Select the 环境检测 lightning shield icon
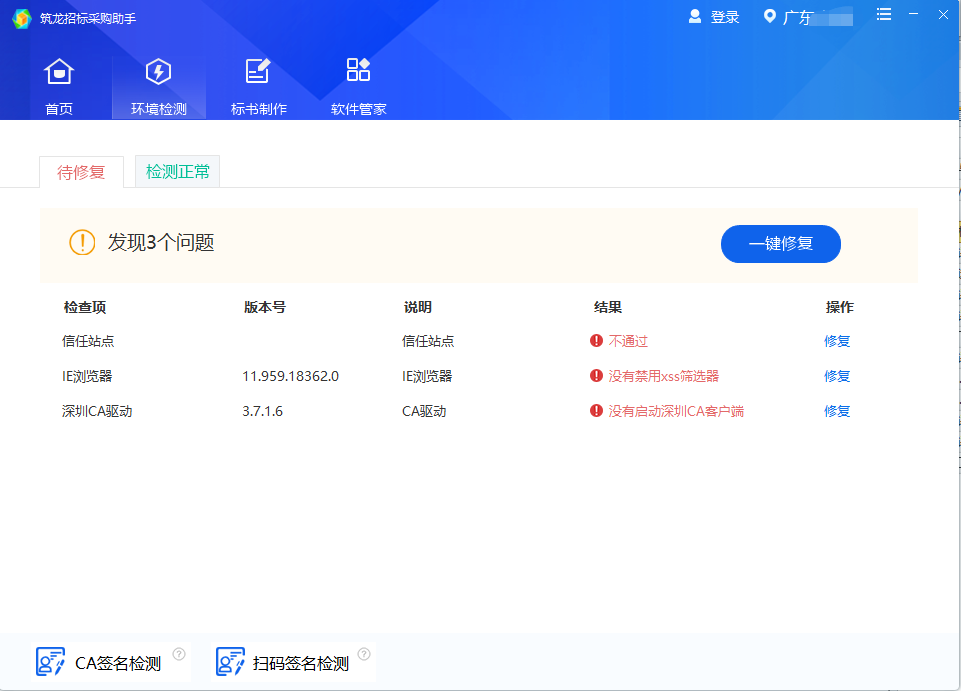 (x=158, y=72)
